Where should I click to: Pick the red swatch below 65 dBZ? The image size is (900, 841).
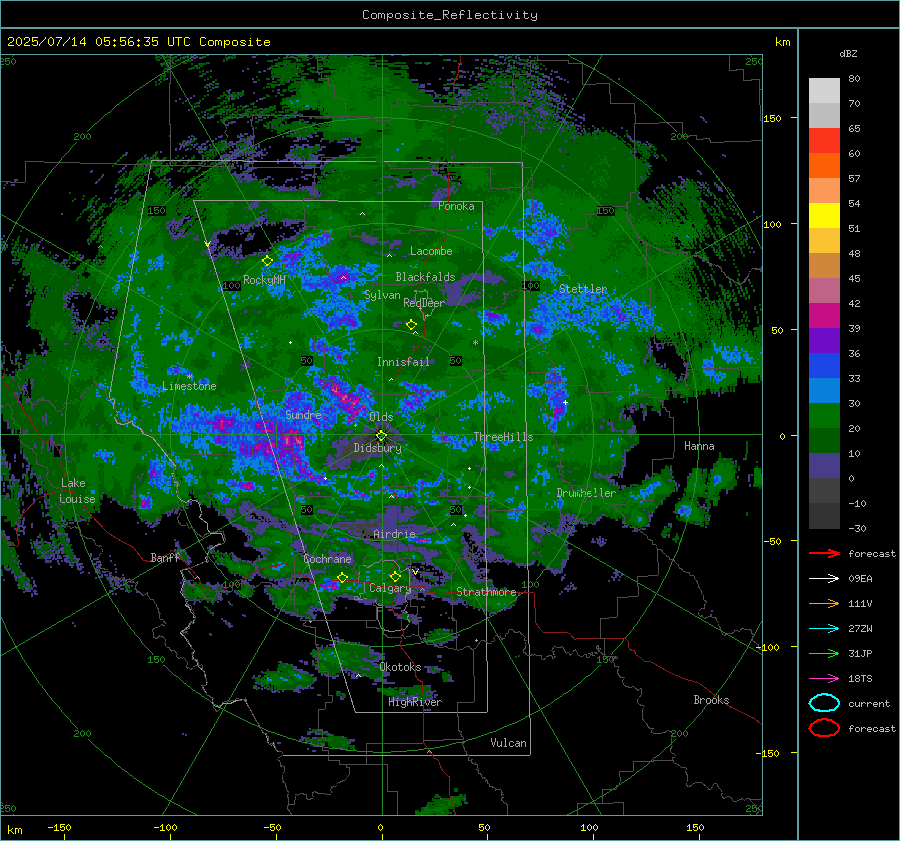pyautogui.click(x=824, y=141)
